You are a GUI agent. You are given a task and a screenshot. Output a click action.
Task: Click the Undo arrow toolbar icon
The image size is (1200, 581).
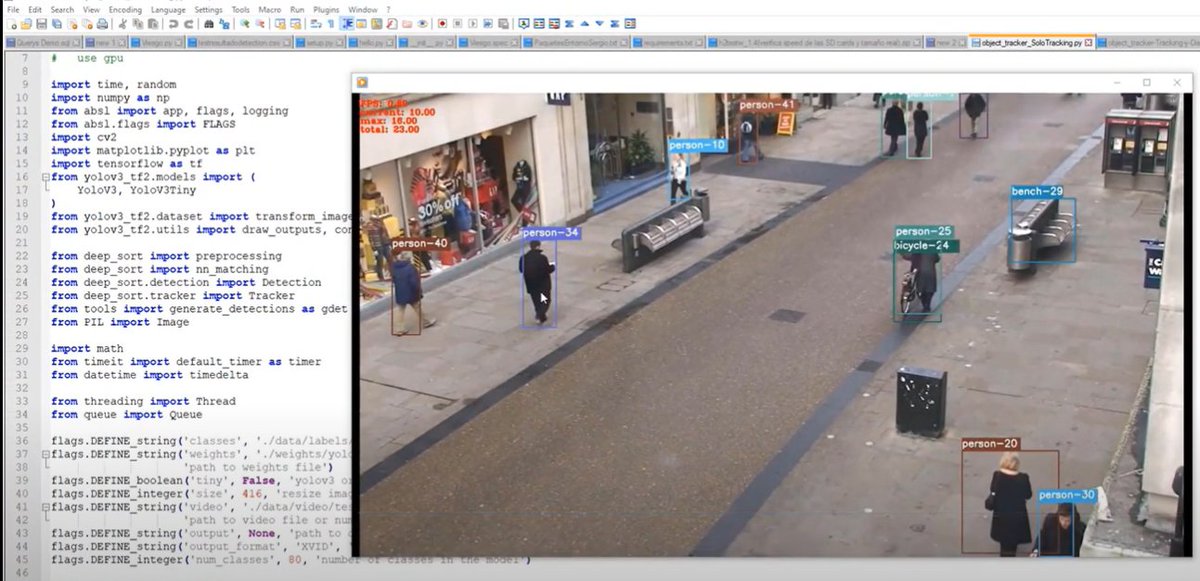(173, 23)
